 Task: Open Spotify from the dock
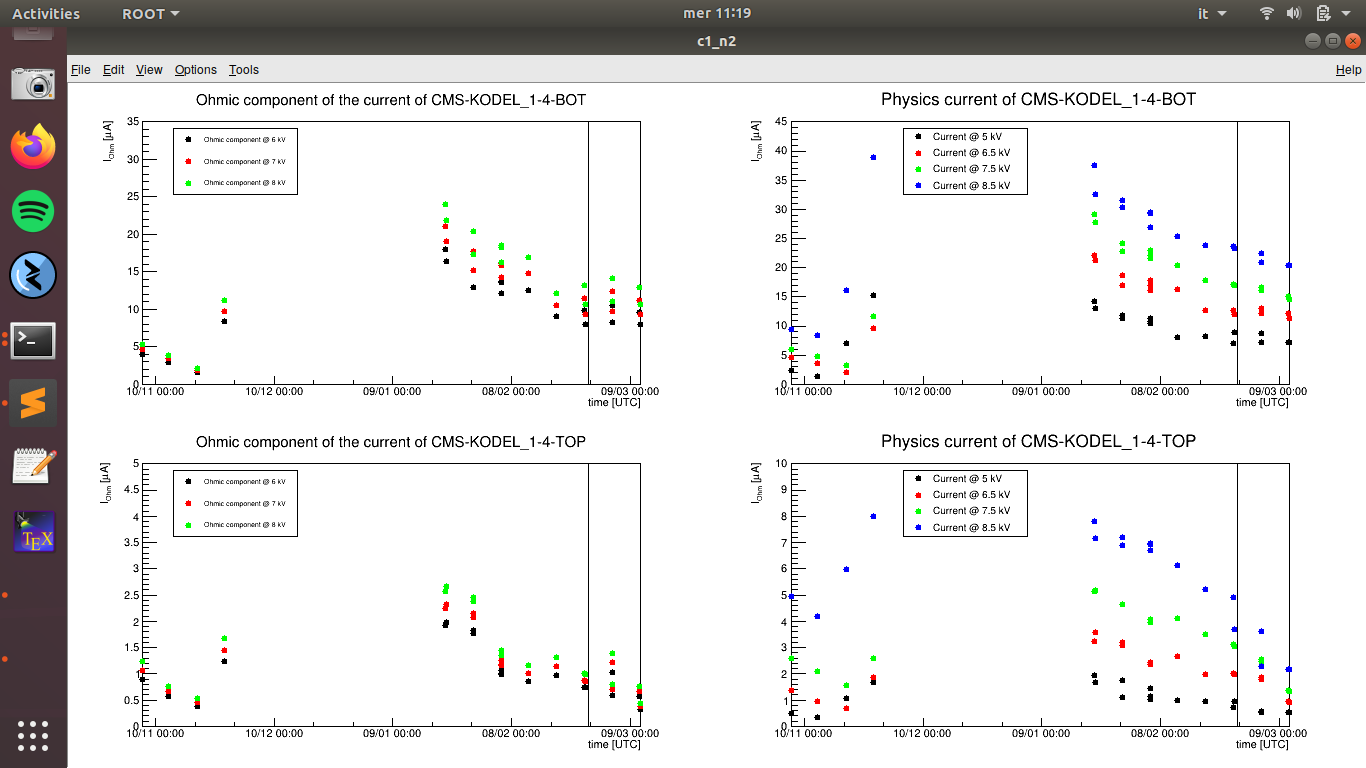[33, 211]
